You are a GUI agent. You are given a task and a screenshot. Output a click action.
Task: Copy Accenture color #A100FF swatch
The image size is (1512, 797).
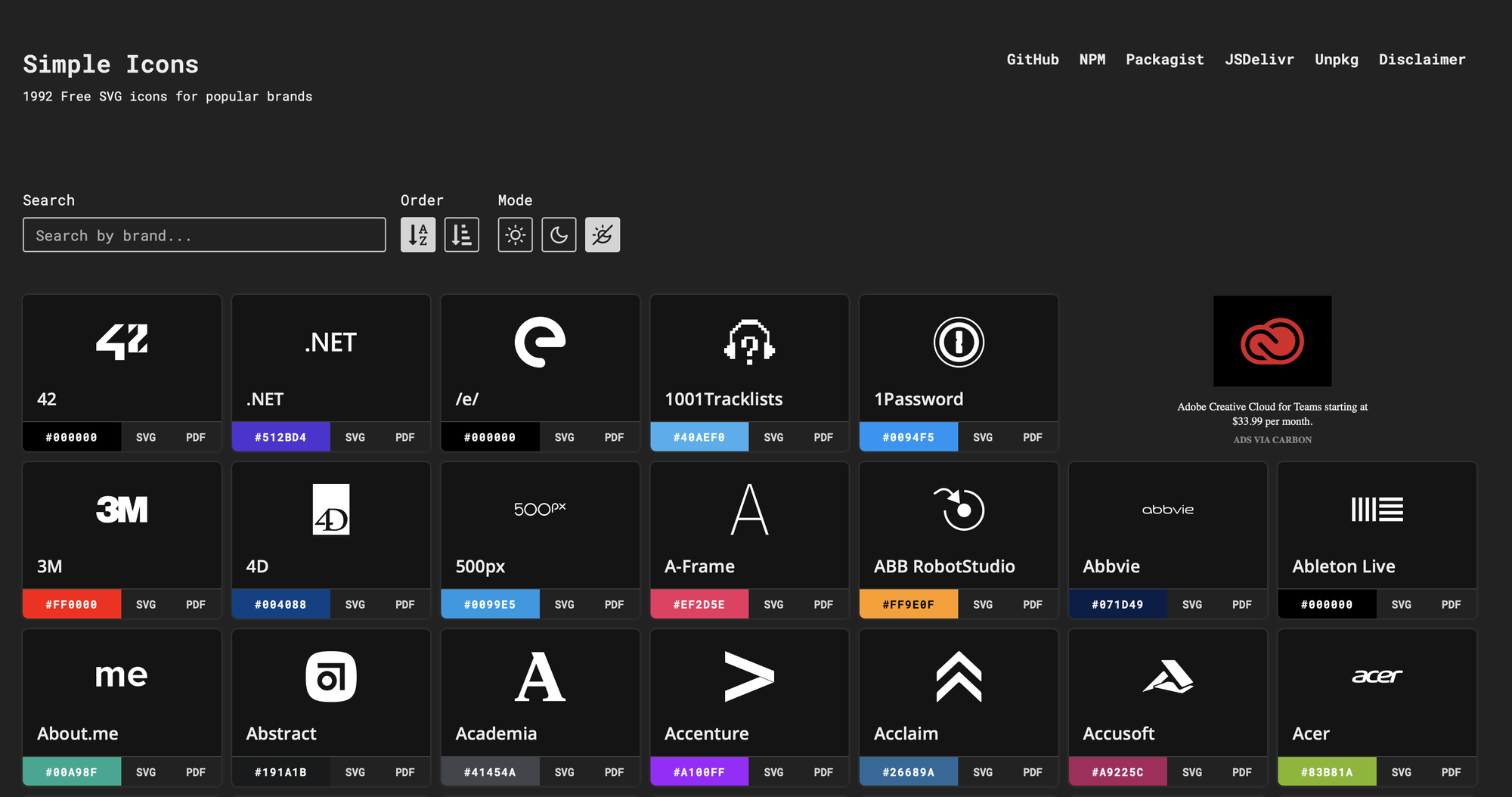pos(699,772)
